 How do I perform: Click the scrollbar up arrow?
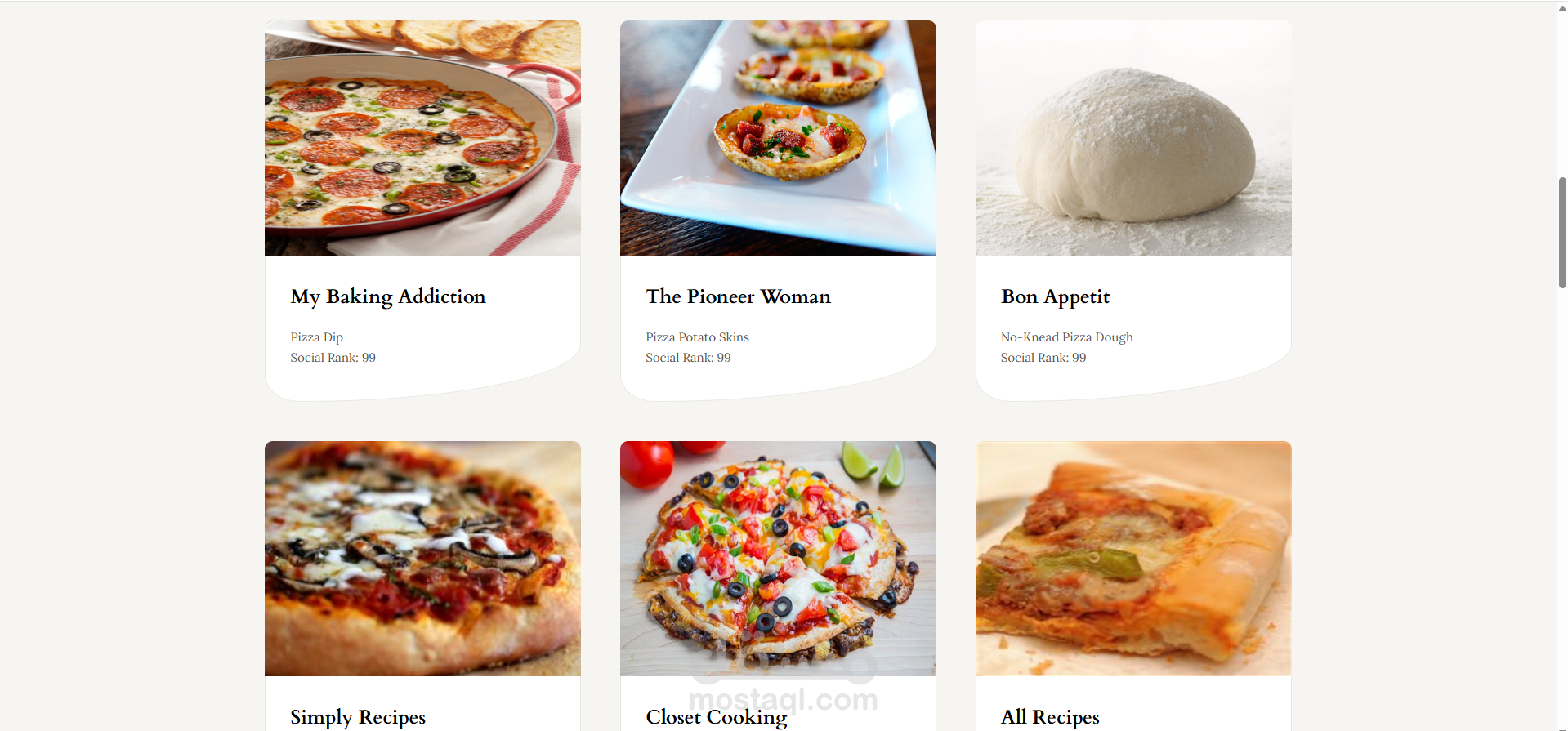tap(1562, 8)
